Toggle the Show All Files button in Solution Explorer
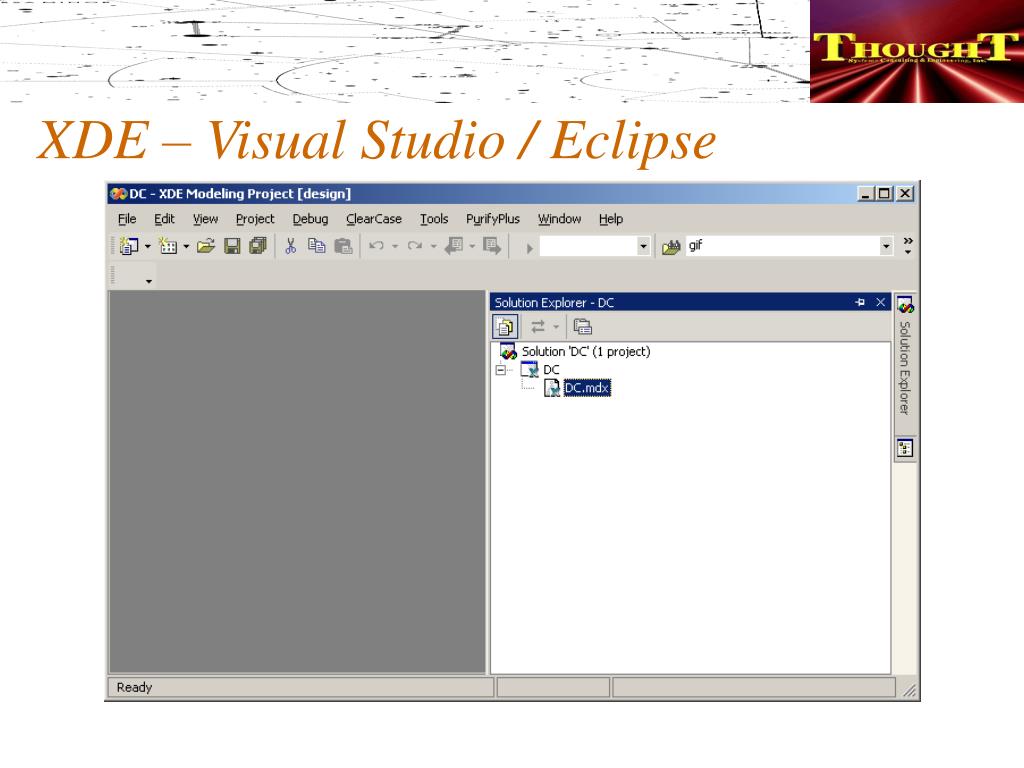 [505, 326]
